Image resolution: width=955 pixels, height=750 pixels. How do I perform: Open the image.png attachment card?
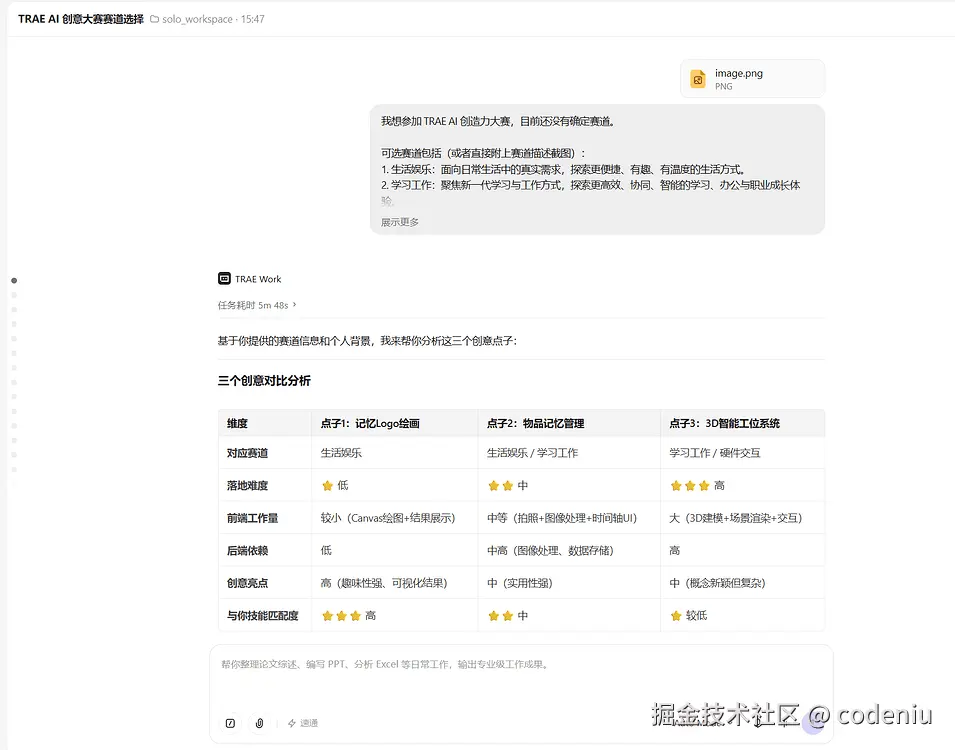[x=752, y=79]
